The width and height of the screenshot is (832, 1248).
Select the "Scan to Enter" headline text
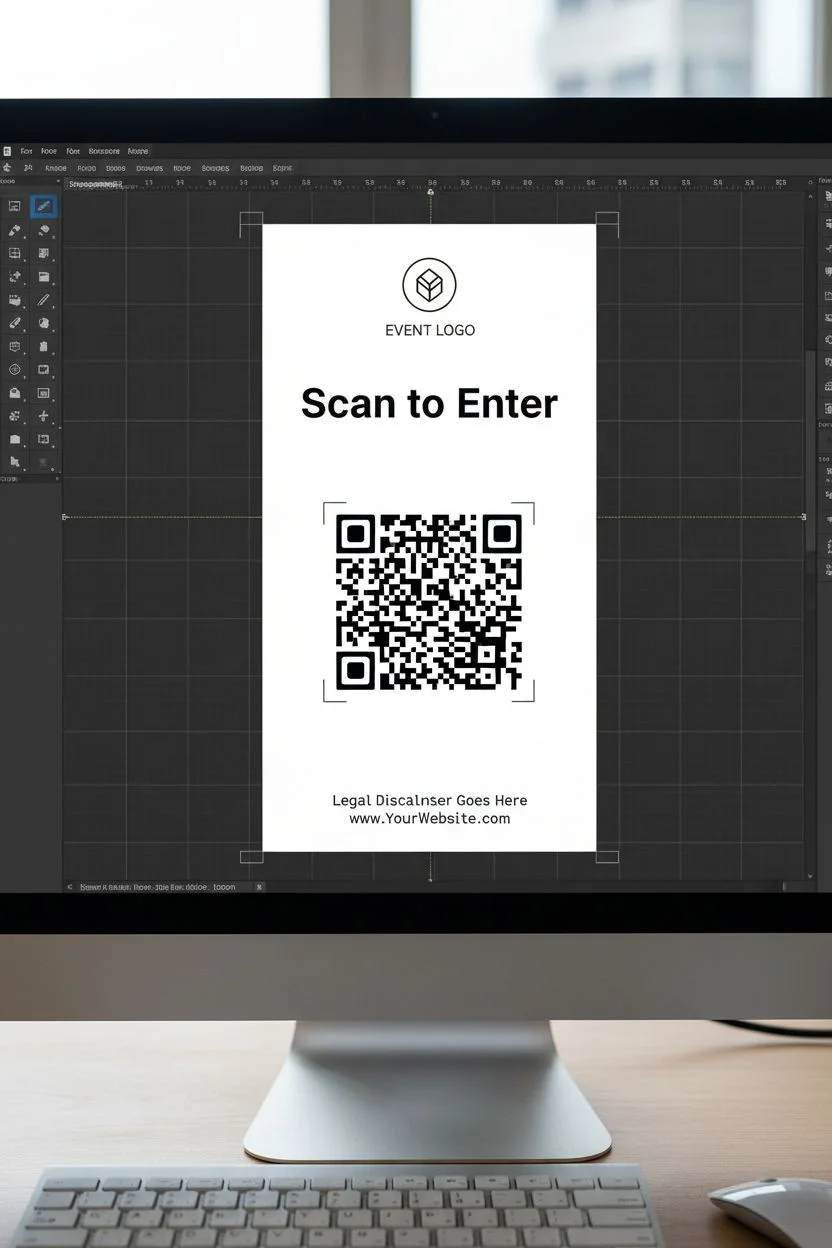coord(429,403)
